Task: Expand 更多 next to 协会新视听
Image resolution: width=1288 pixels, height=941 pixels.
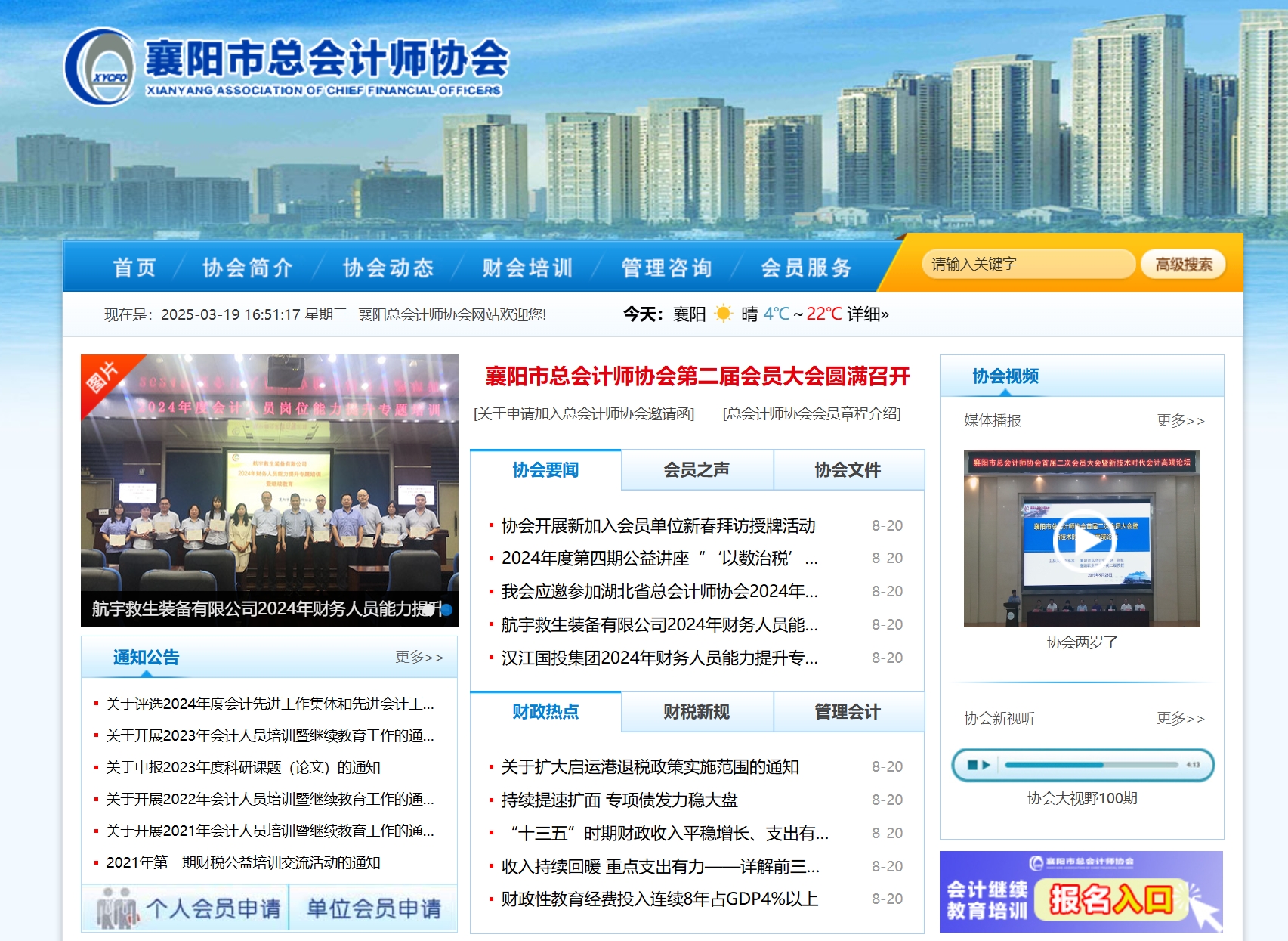Action: pos(1180,719)
